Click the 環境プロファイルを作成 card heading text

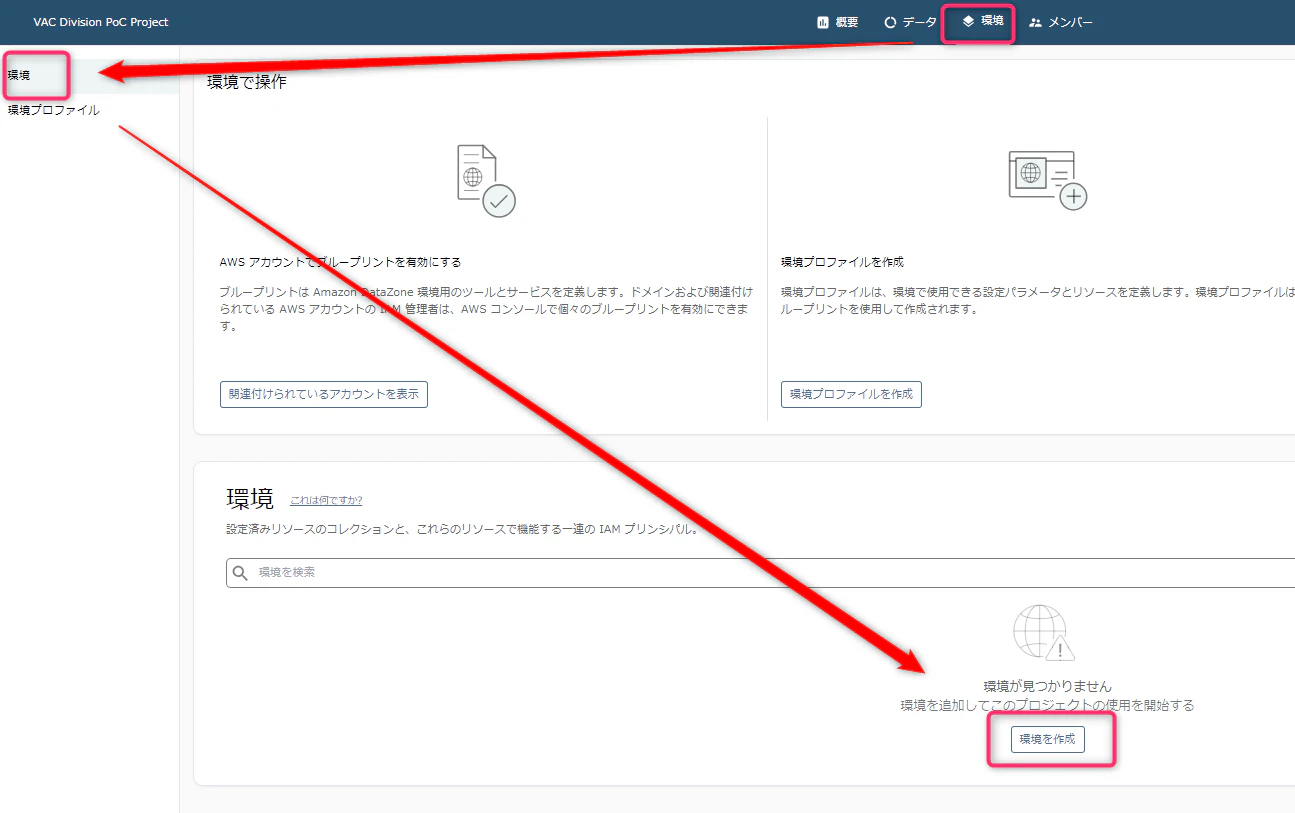point(842,262)
